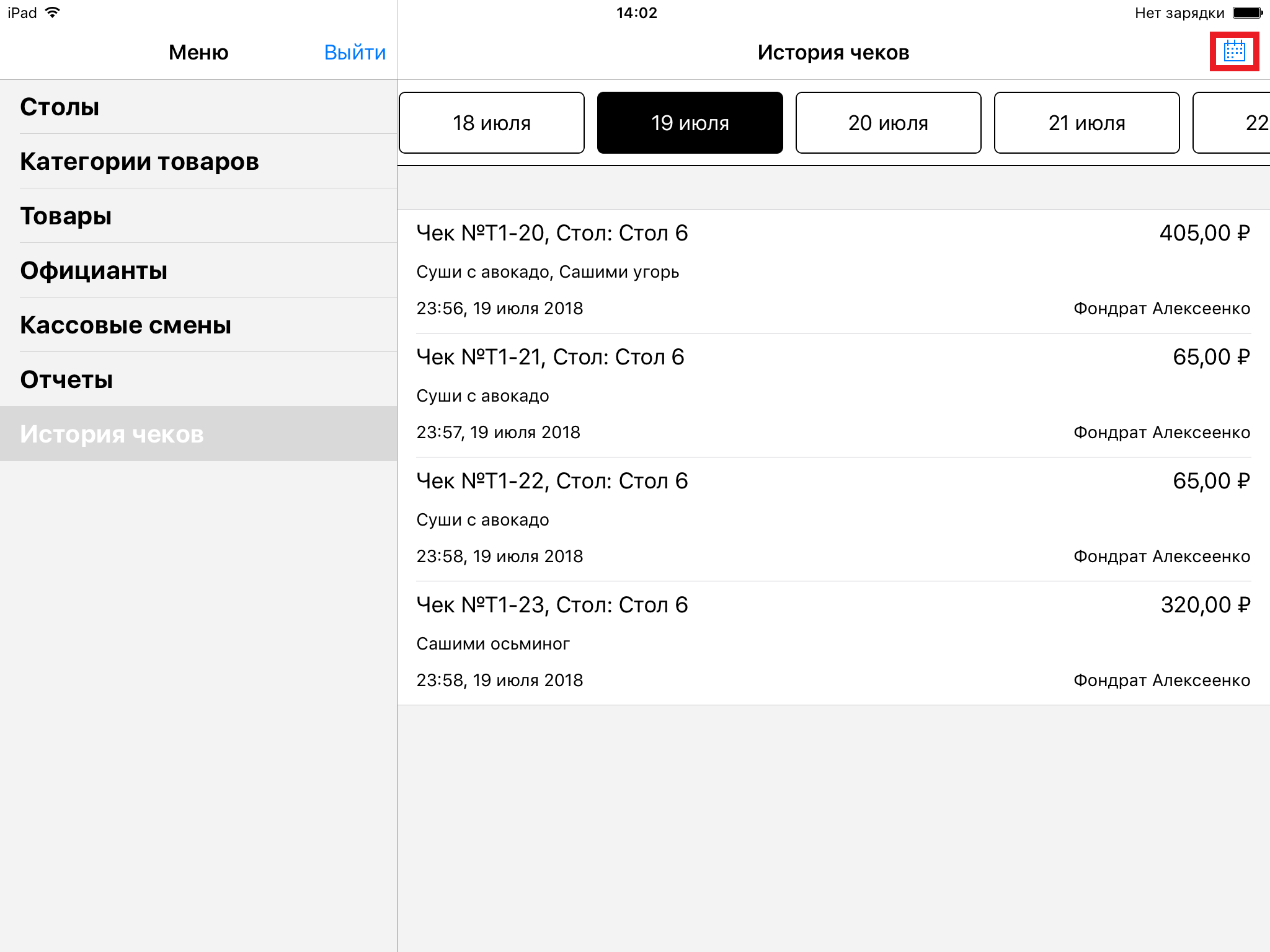Open receipt Чек №Т1-22 for 65,00 ₽
This screenshot has width=1270, height=952.
[833, 519]
